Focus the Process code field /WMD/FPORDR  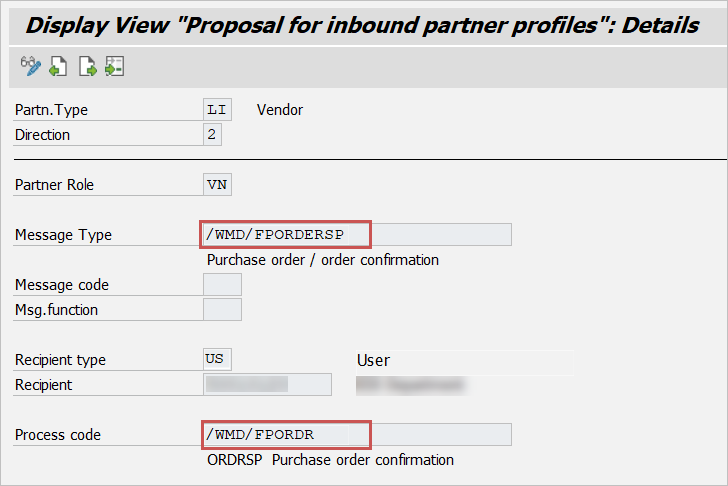(x=286, y=435)
